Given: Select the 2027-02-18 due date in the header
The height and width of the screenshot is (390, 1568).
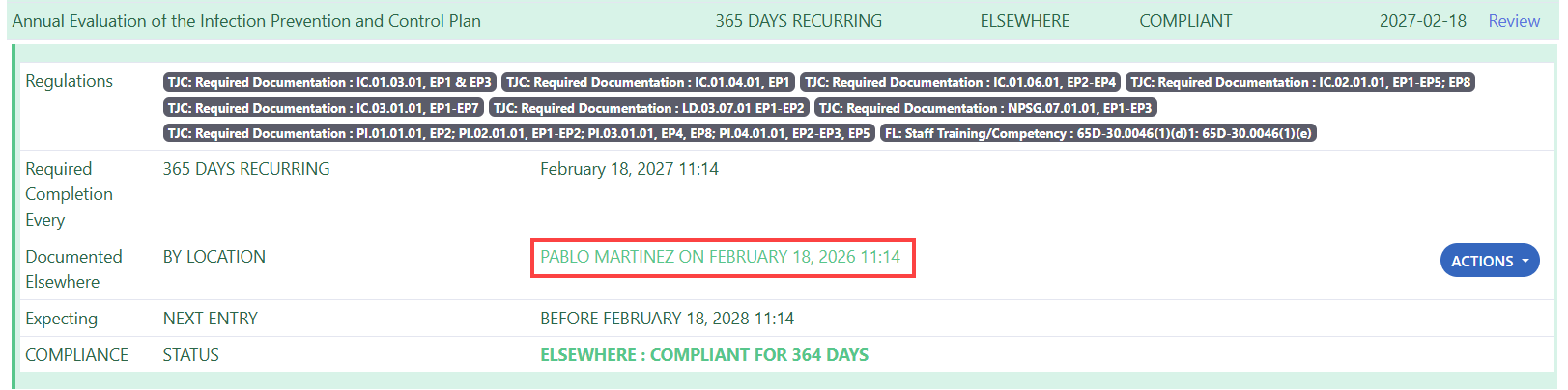Looking at the screenshot, I should (x=1422, y=21).
